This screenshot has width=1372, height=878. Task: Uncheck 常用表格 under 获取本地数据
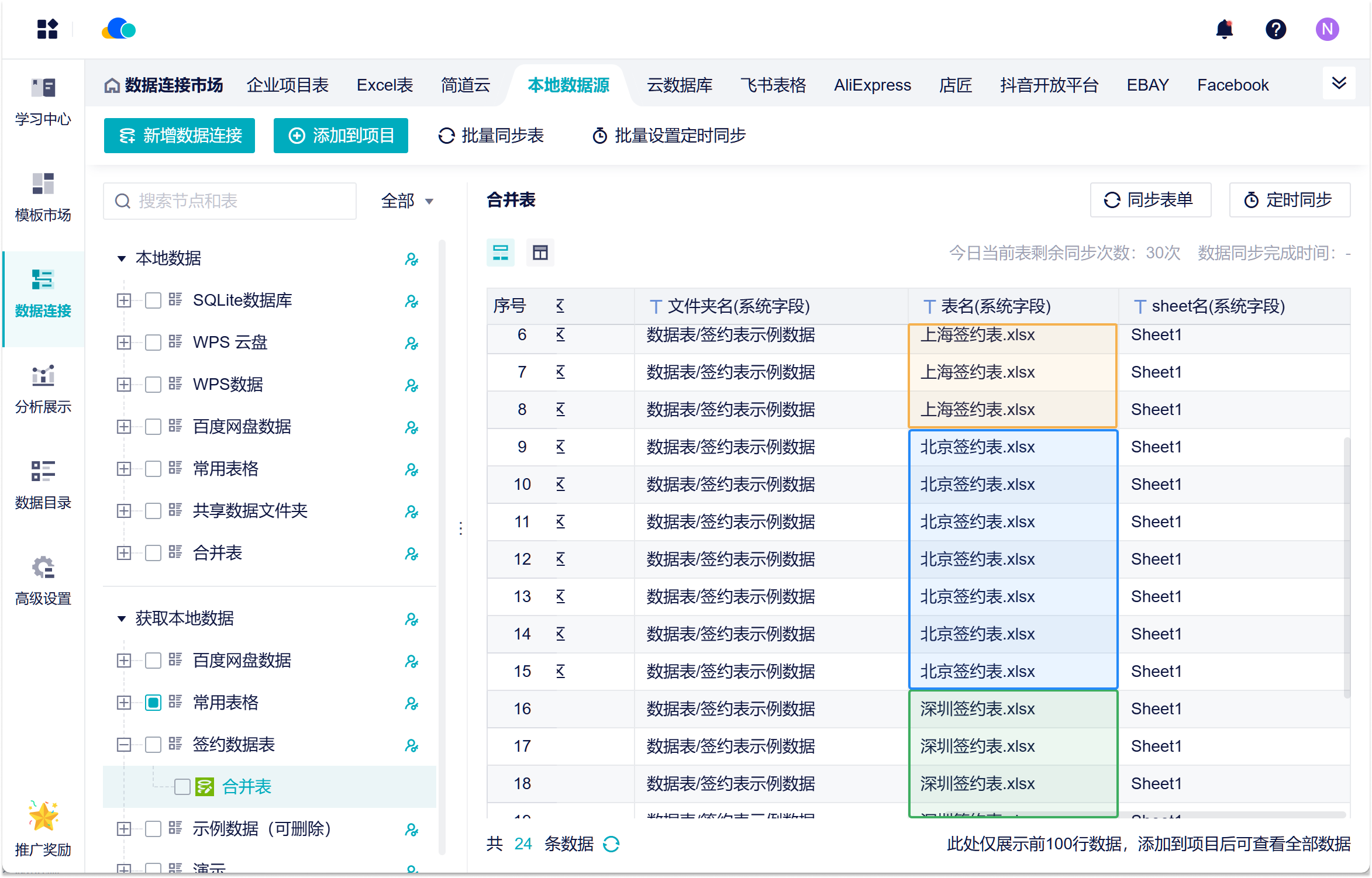(153, 703)
